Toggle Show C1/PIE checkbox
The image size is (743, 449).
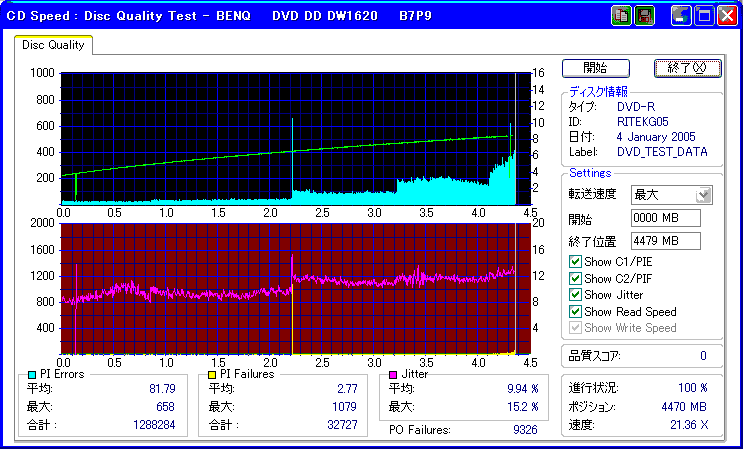pos(575,261)
